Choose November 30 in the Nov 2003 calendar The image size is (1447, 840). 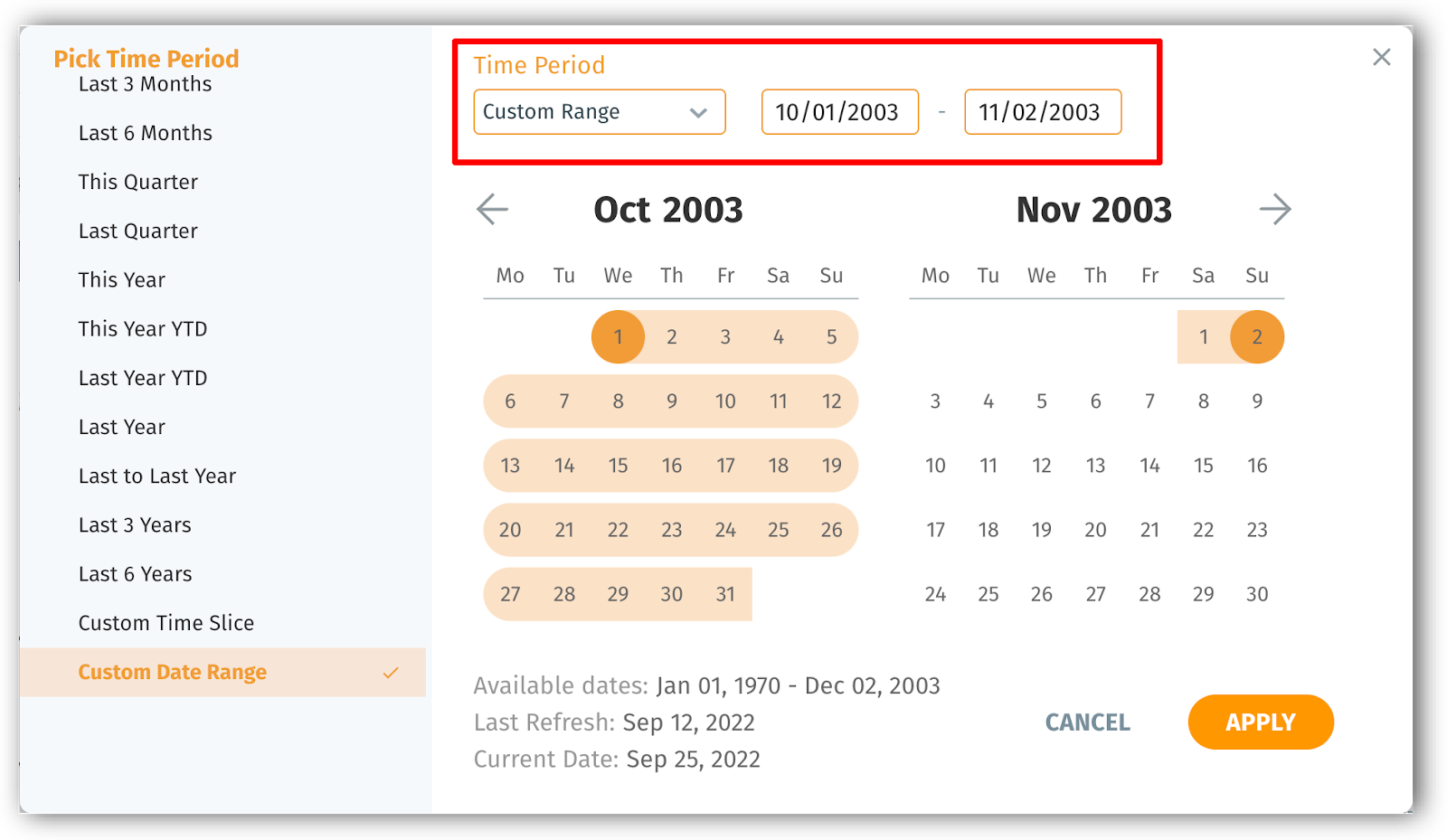(1257, 594)
